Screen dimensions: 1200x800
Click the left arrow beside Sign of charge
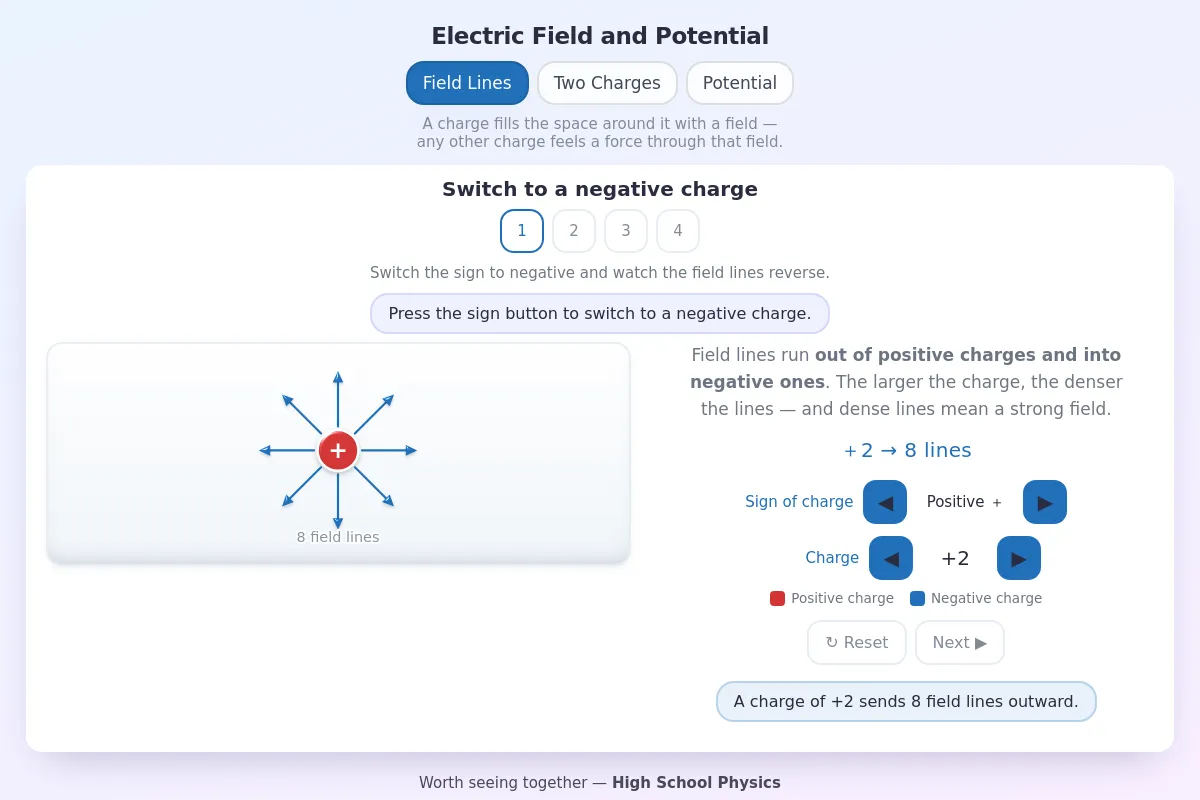pos(885,502)
